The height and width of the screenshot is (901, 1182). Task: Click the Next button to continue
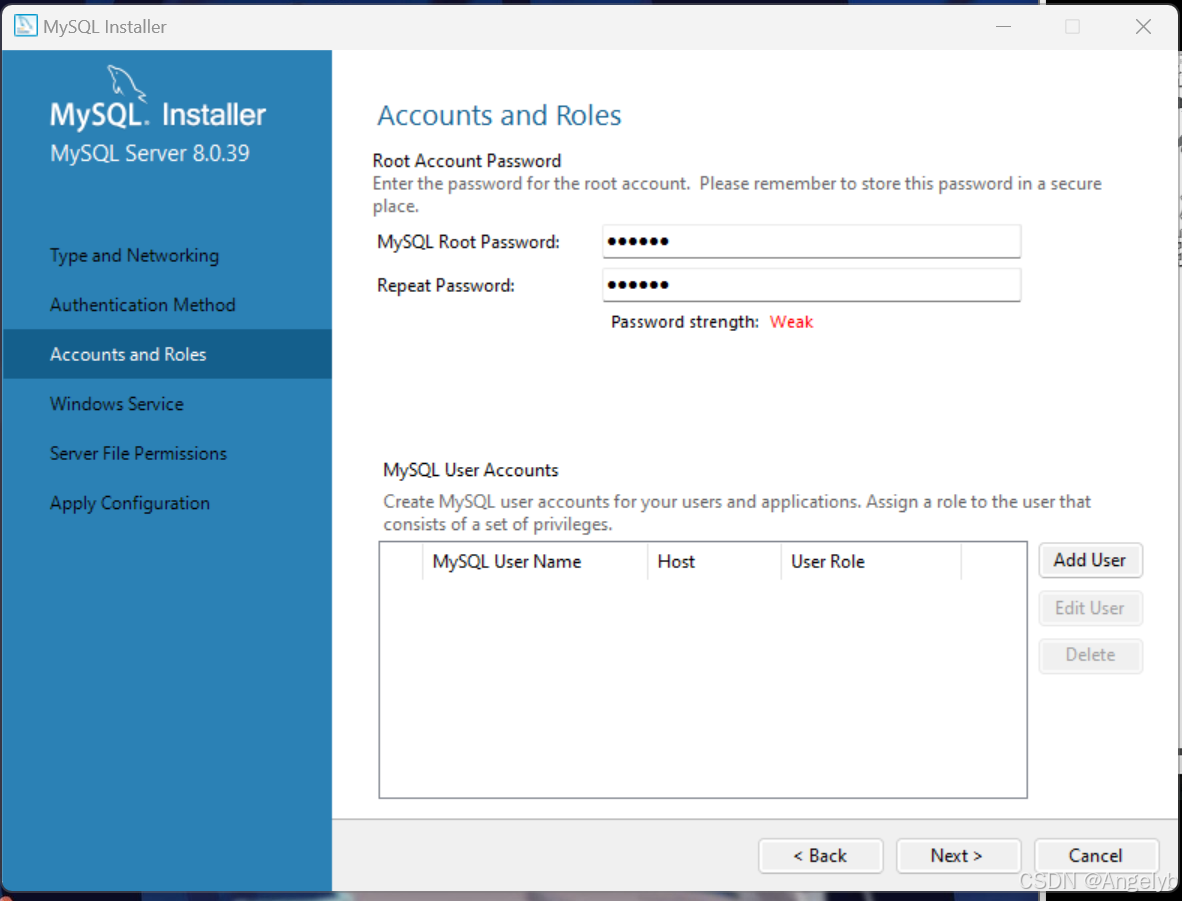(x=957, y=855)
